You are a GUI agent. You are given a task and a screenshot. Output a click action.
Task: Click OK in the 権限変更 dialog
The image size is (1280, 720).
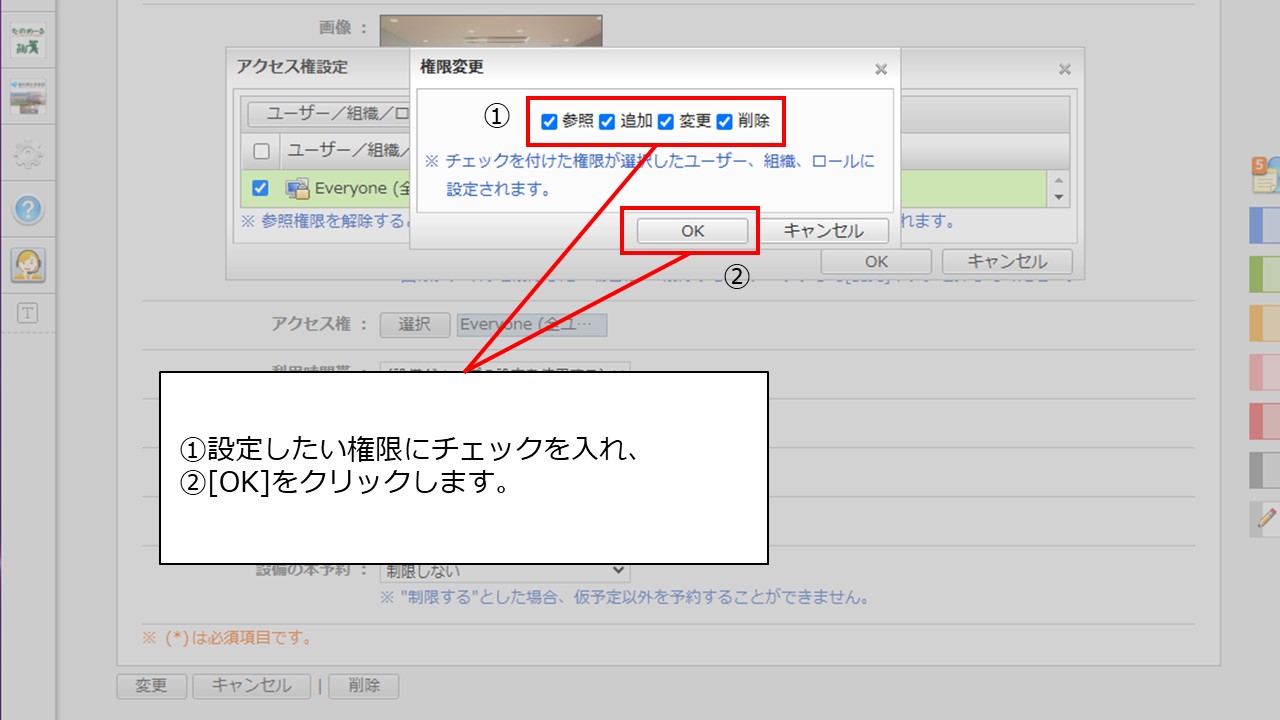pyautogui.click(x=692, y=231)
